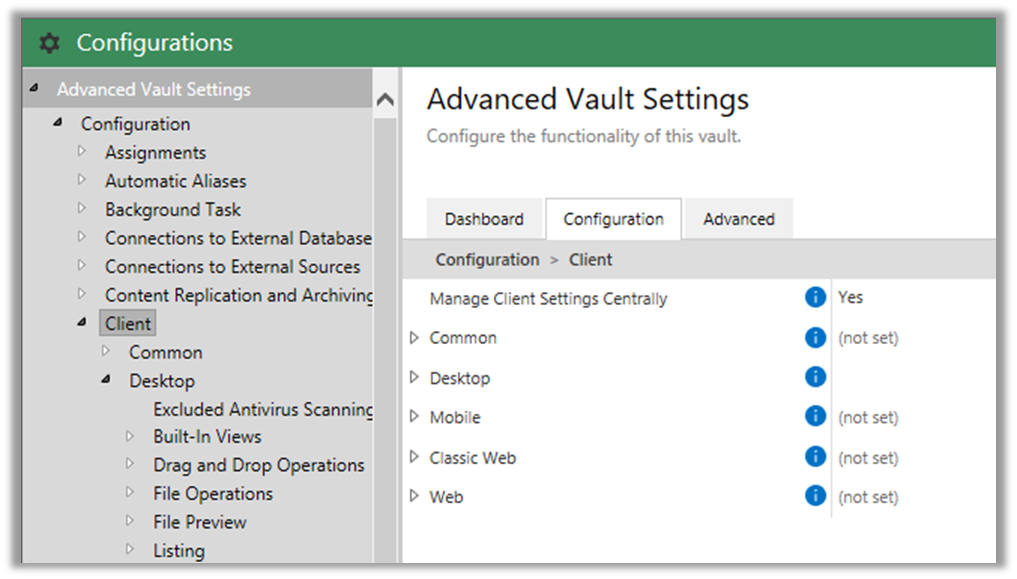
Task: Select File Preview in the tree
Action: pos(200,522)
